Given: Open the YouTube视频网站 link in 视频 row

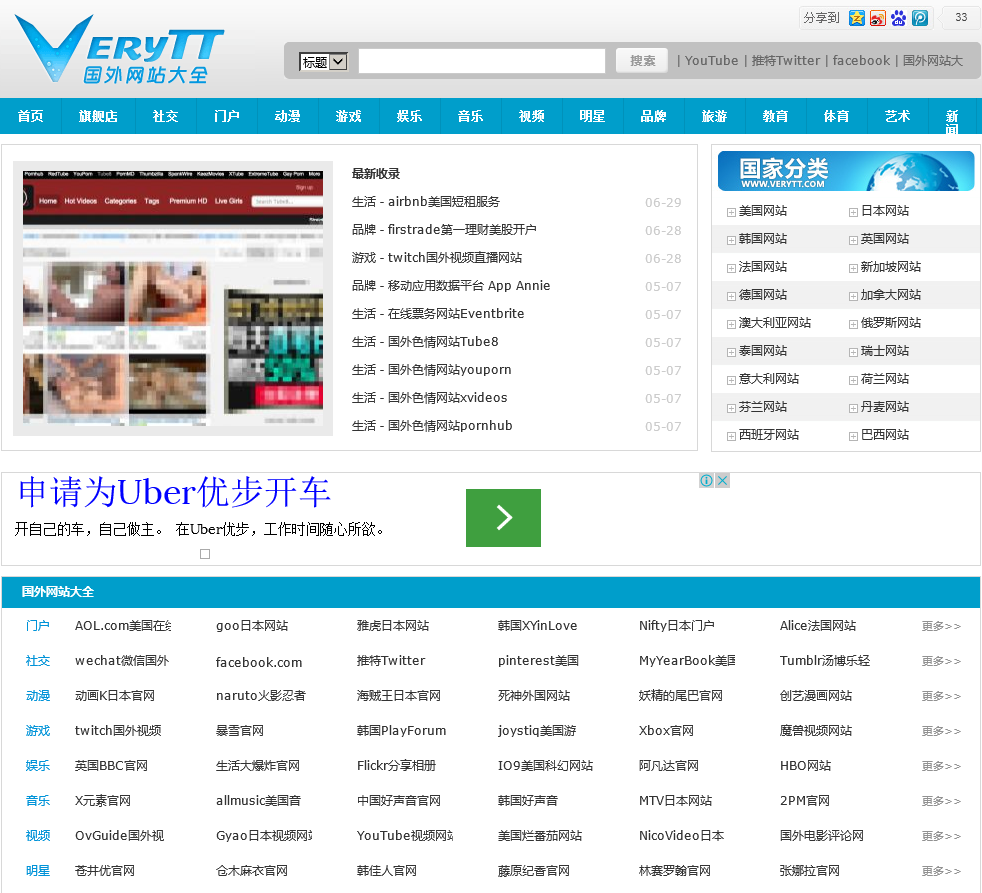Looking at the screenshot, I should [x=405, y=836].
